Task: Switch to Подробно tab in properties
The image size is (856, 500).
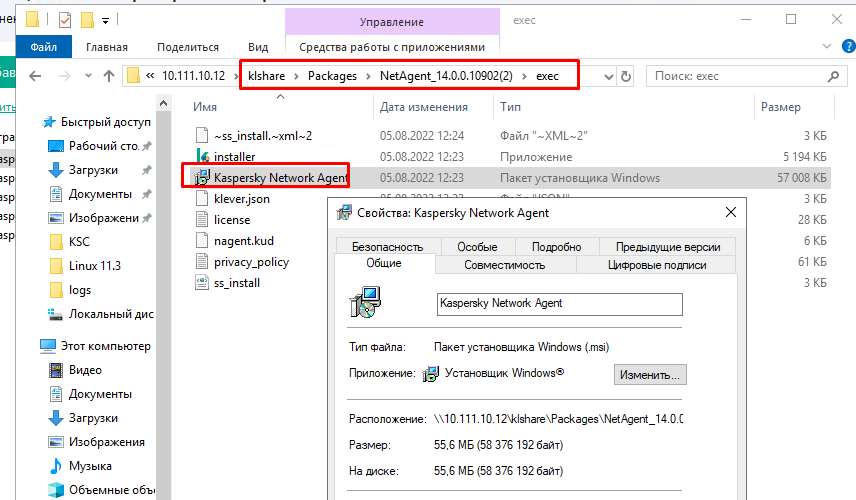Action: (x=556, y=247)
